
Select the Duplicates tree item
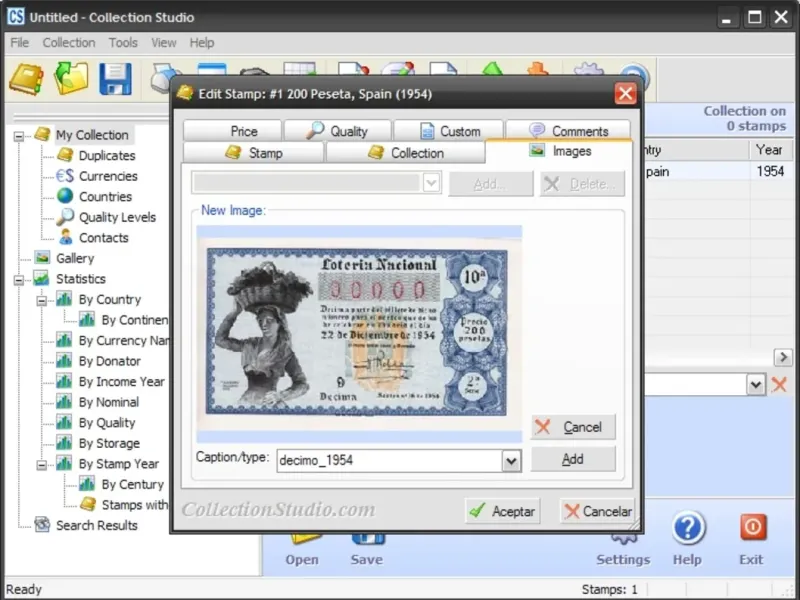click(107, 156)
